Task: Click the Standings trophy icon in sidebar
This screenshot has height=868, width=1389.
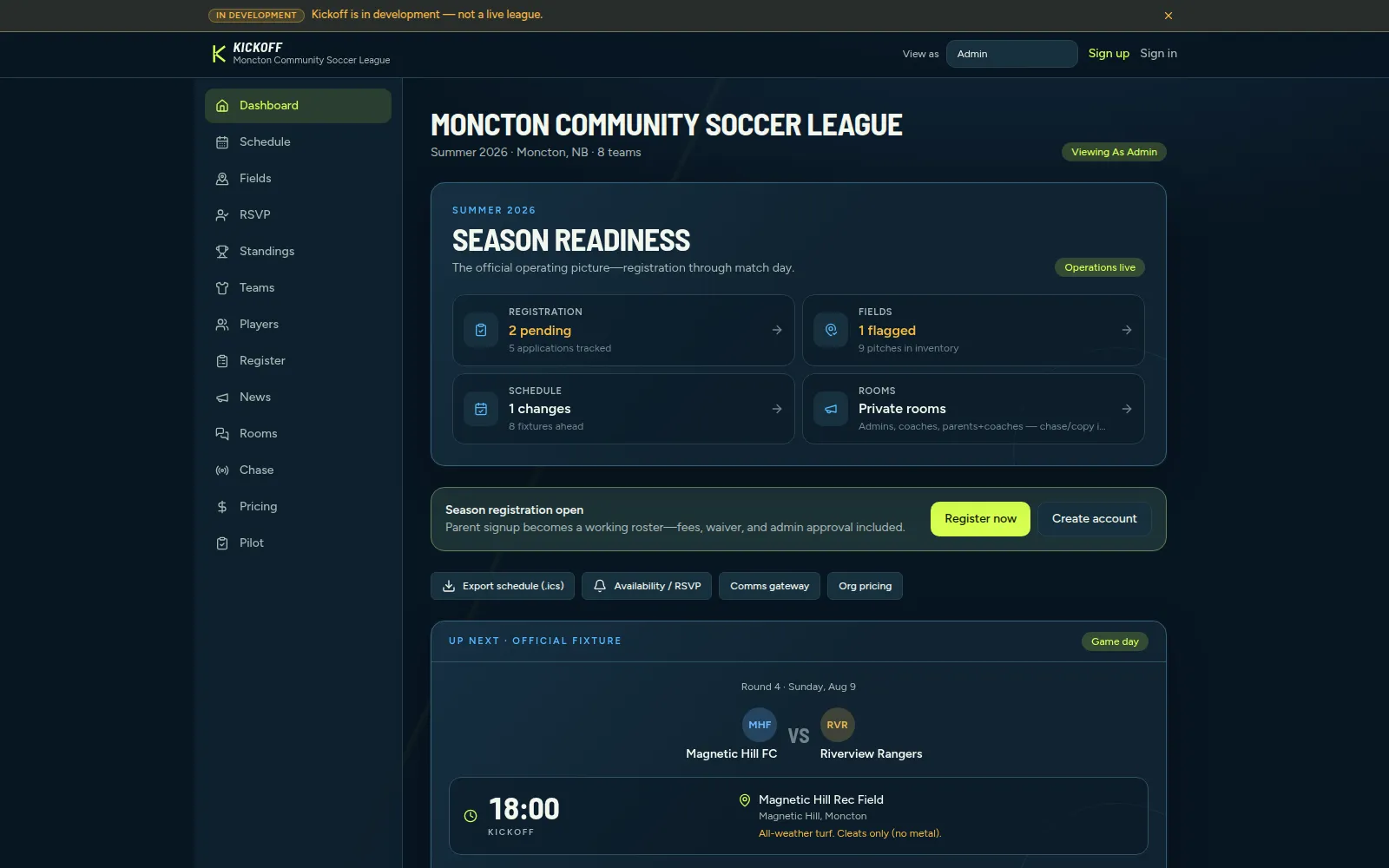Action: 222,252
